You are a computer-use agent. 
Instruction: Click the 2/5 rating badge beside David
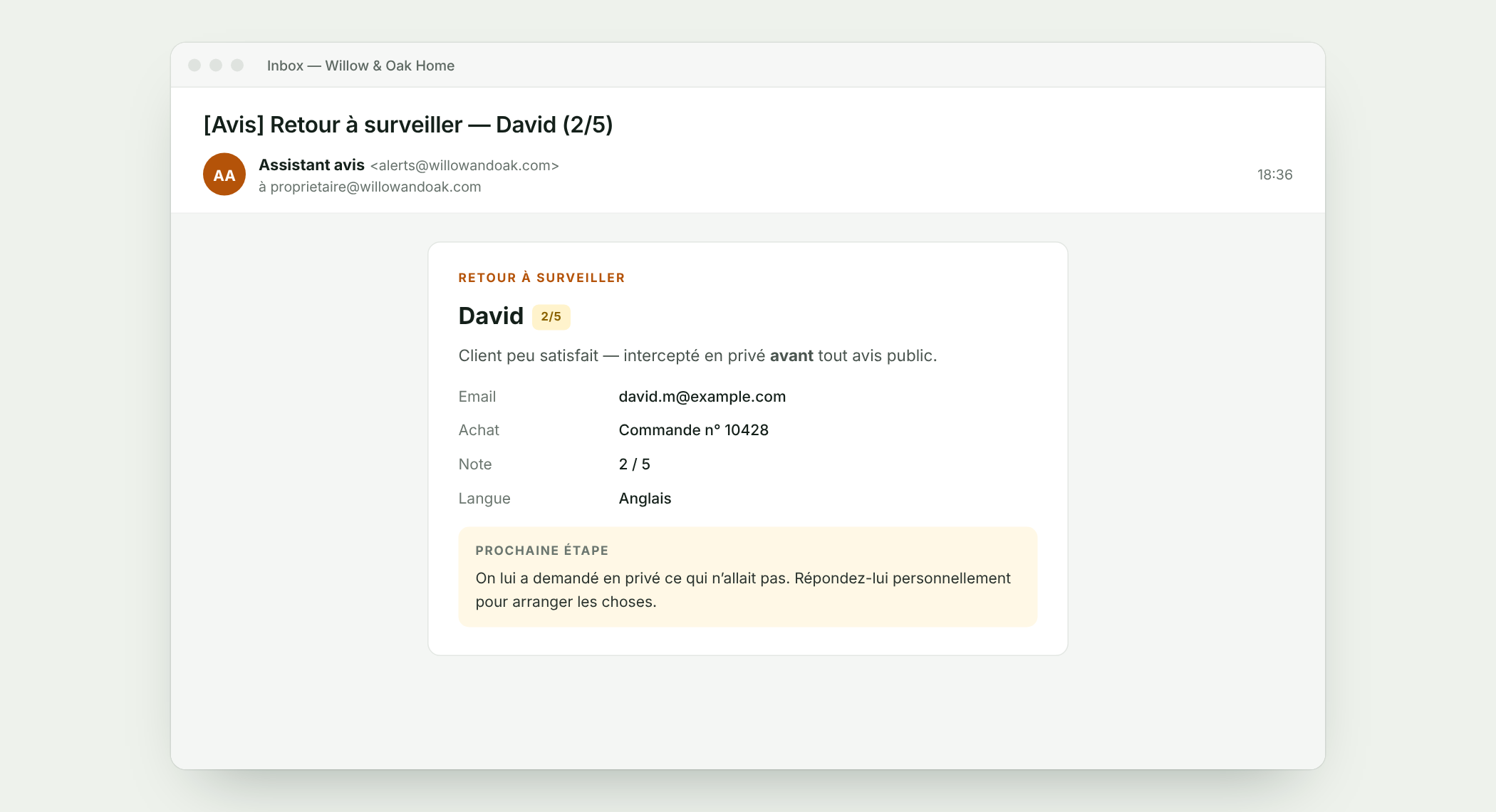(551, 316)
